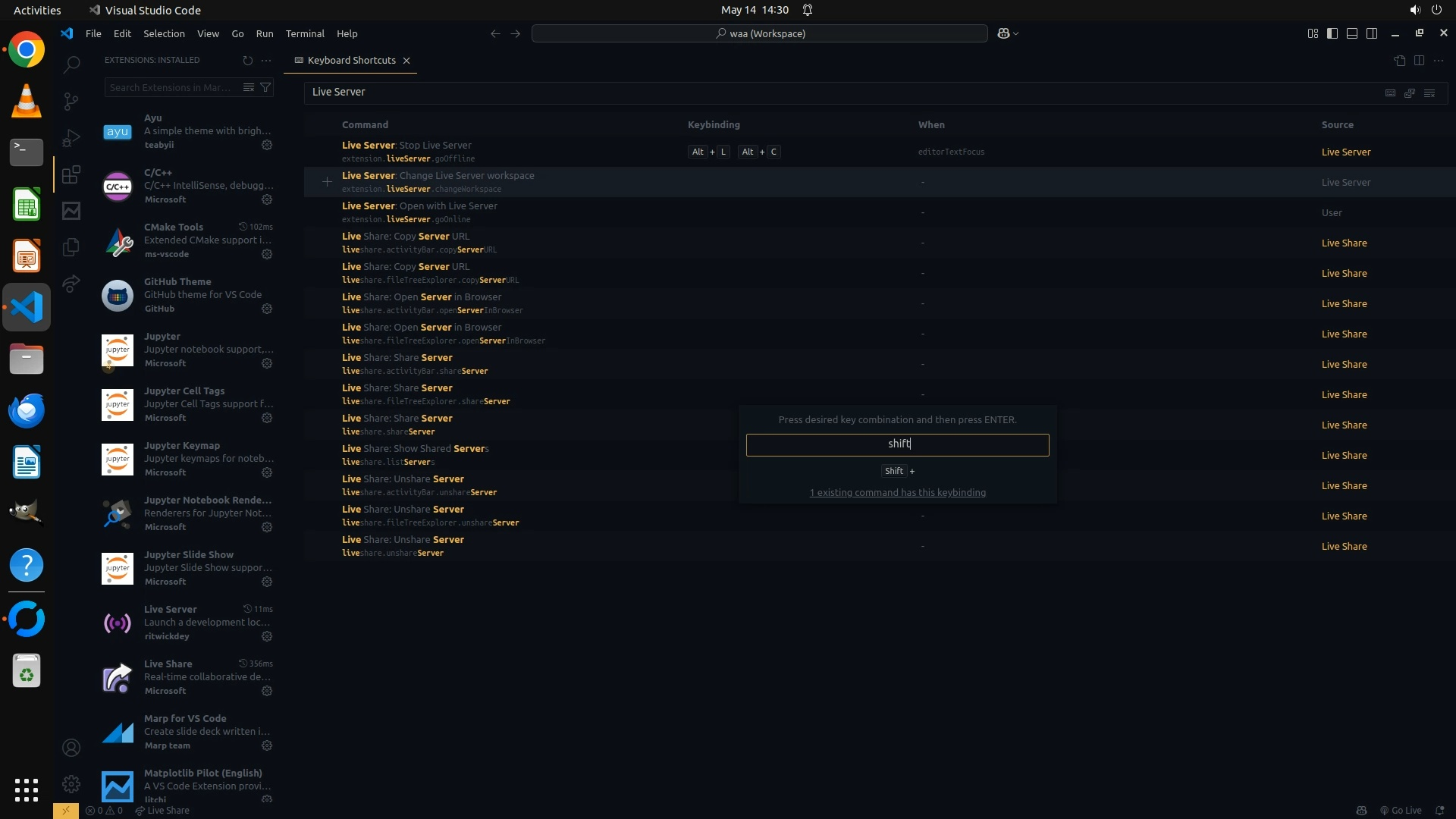Viewport: 1456px width, 819px height.
Task: Click Refresh icon in Extensions header
Action: coord(247,61)
